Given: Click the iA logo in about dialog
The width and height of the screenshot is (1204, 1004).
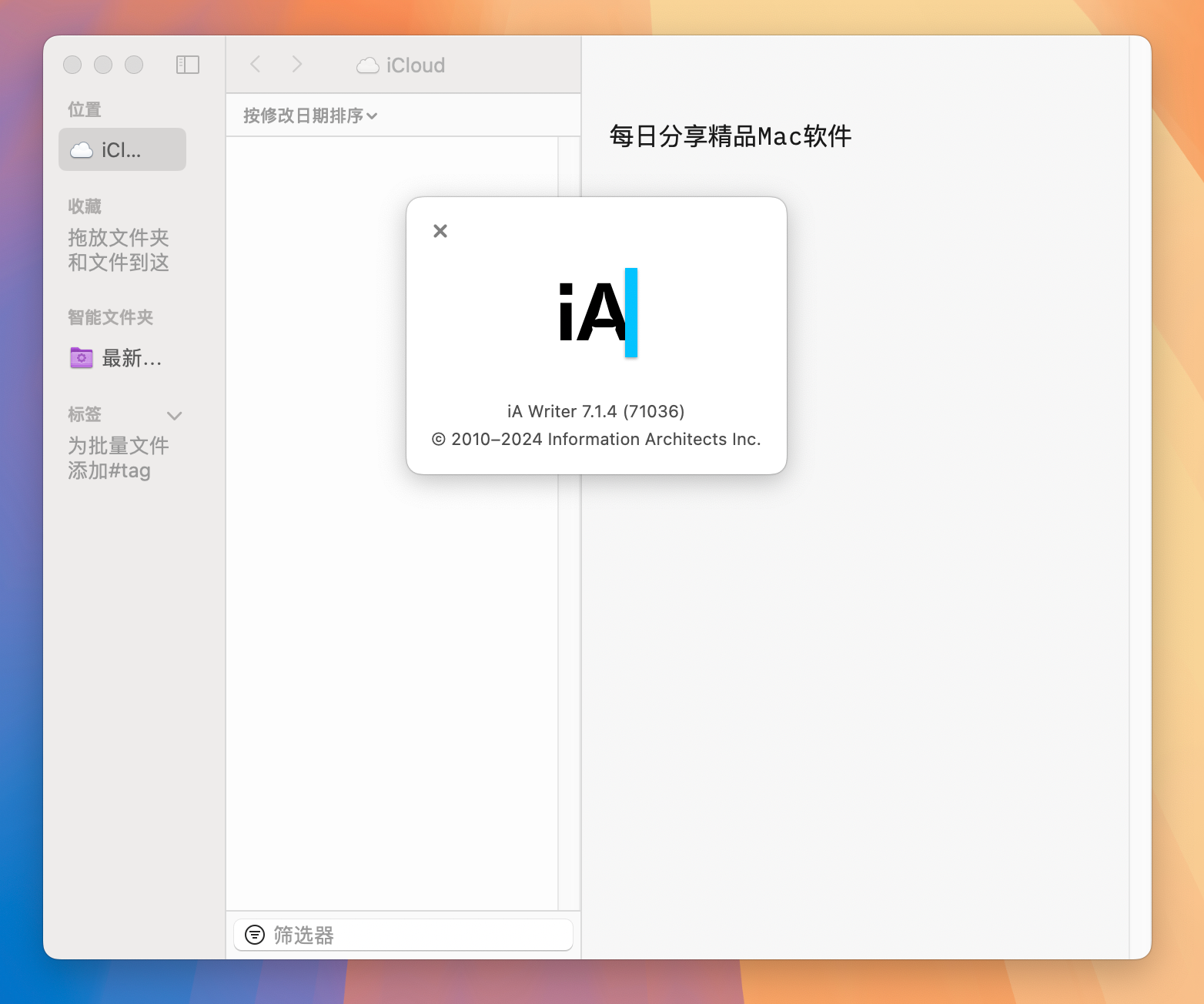Looking at the screenshot, I should point(597,313).
